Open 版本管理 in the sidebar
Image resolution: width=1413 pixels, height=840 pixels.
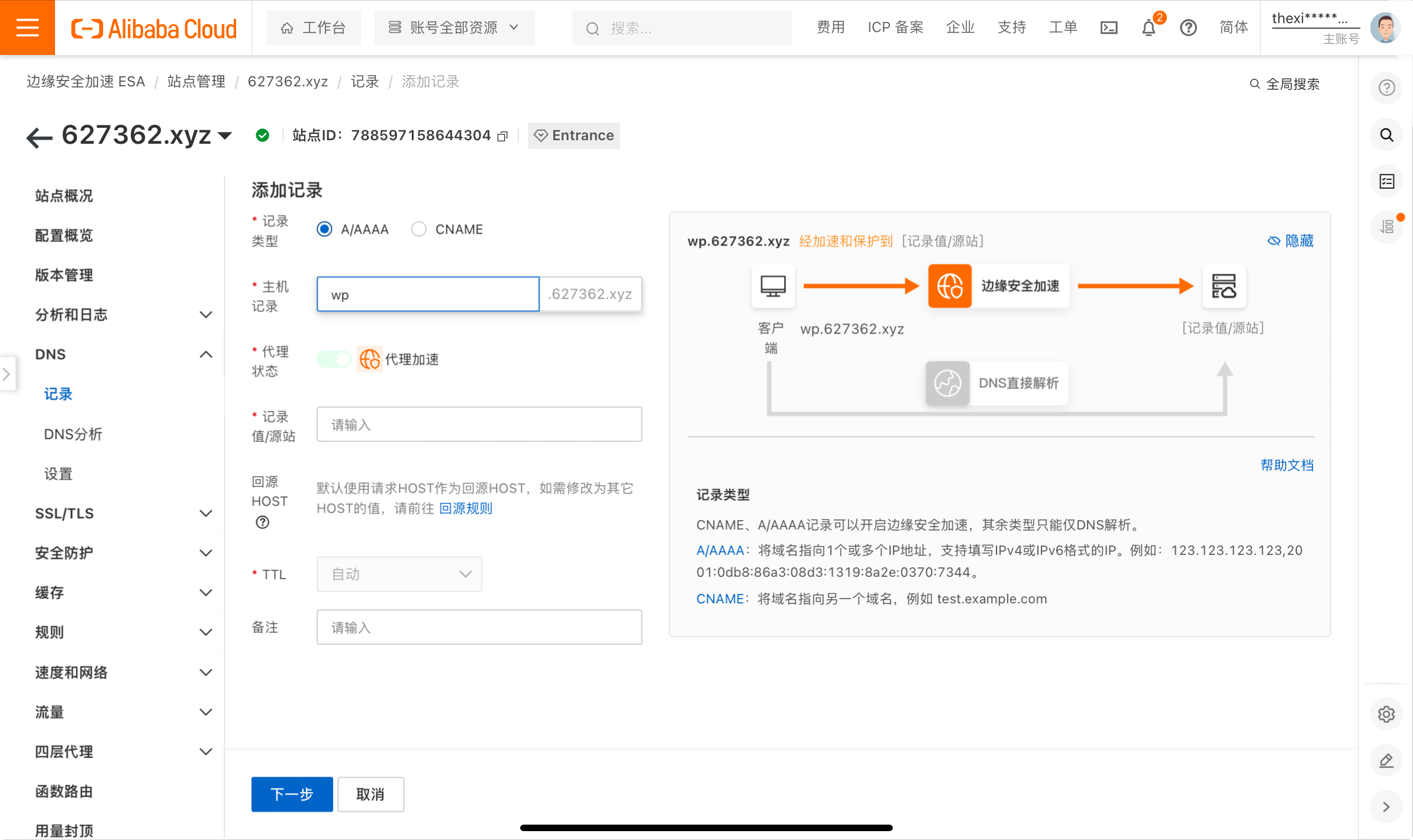[x=64, y=275]
